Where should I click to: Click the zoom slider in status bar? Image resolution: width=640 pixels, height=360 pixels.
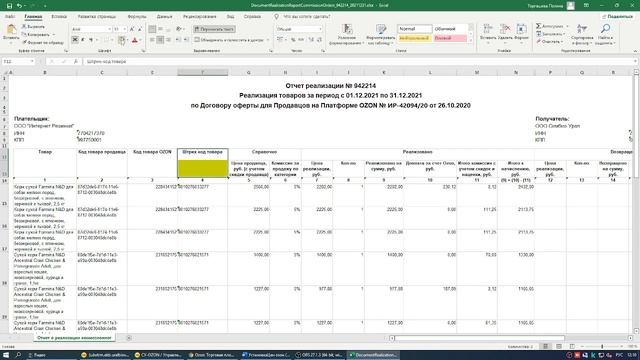pyautogui.click(x=602, y=347)
